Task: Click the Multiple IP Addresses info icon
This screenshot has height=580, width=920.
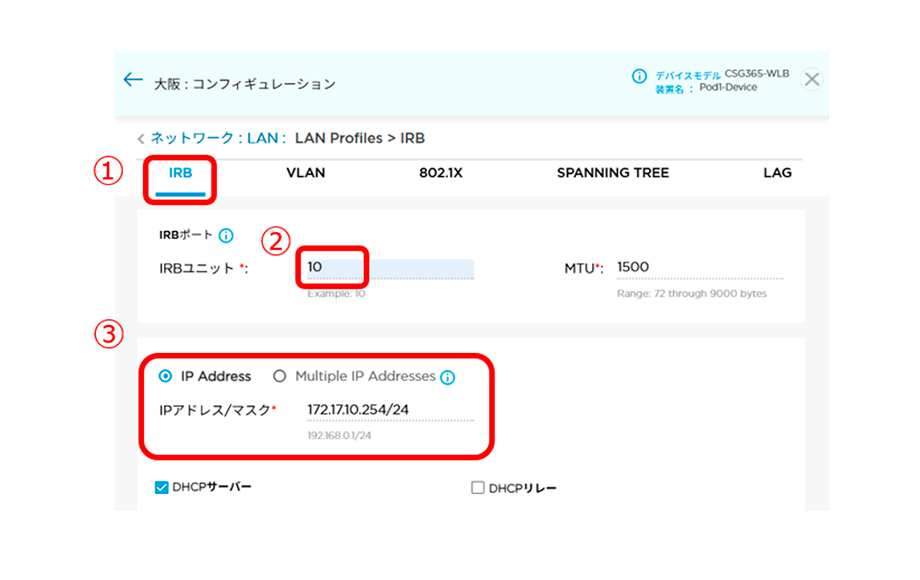Action: point(448,377)
